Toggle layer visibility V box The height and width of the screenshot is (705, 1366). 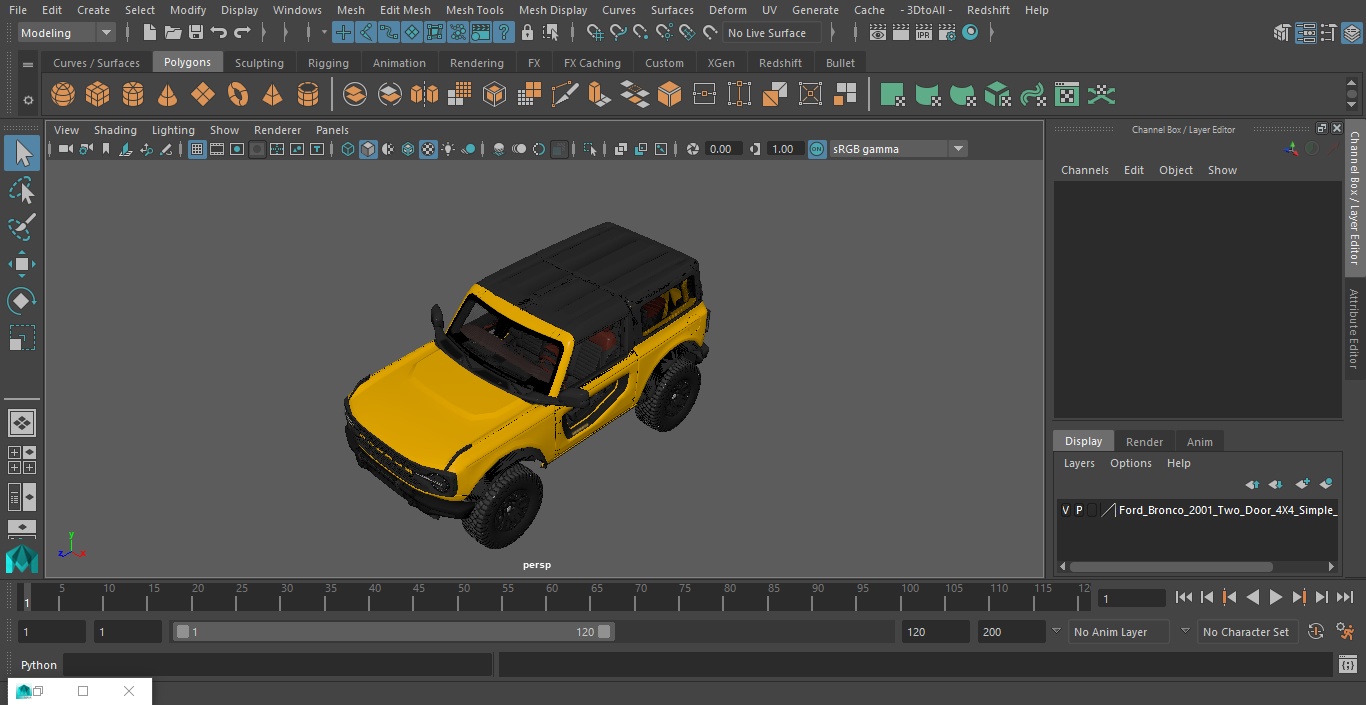(x=1065, y=510)
